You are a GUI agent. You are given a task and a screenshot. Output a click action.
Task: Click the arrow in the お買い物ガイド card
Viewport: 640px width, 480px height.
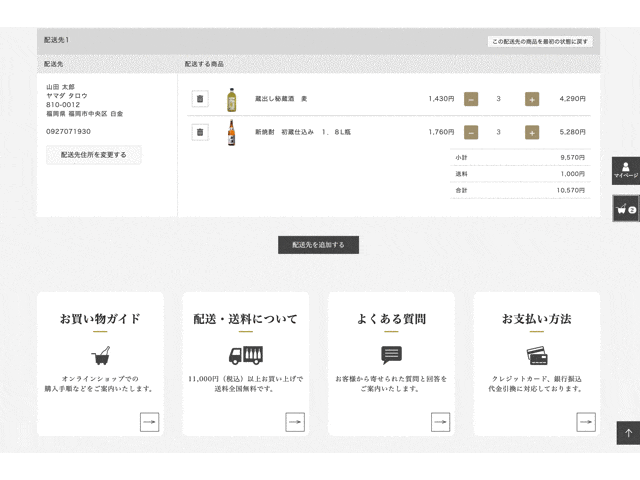click(x=149, y=422)
